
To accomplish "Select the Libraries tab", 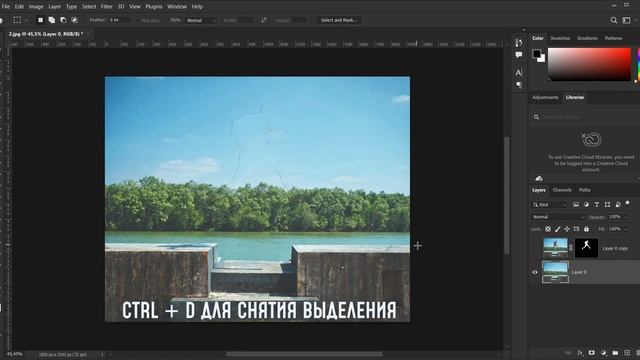I will [575, 97].
